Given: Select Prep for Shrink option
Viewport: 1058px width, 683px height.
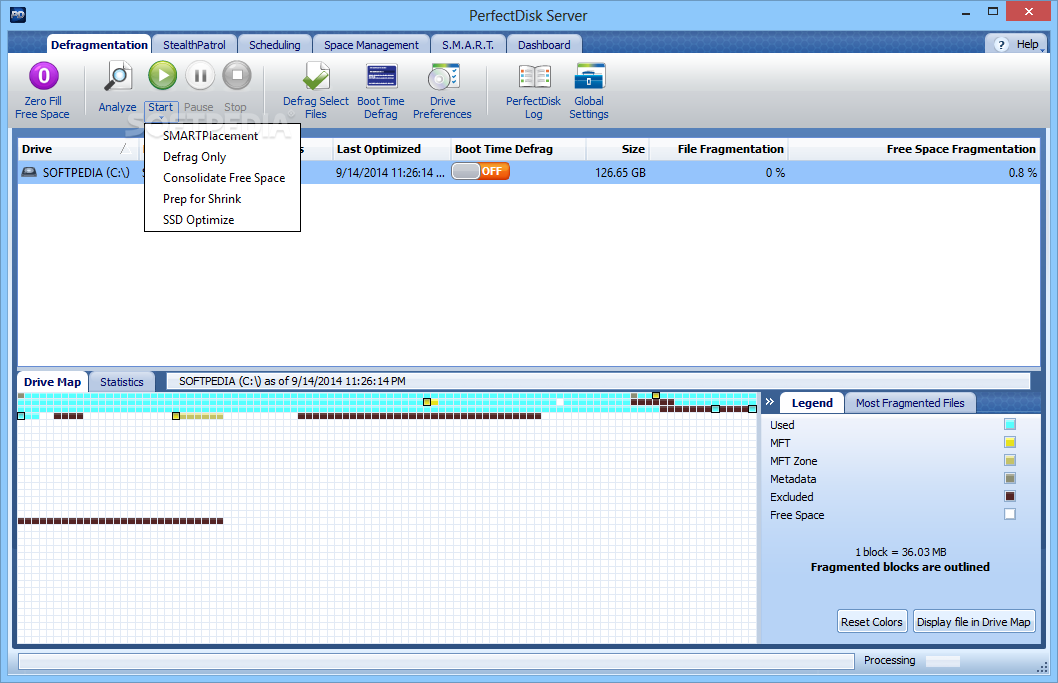Looking at the screenshot, I should coord(202,198).
